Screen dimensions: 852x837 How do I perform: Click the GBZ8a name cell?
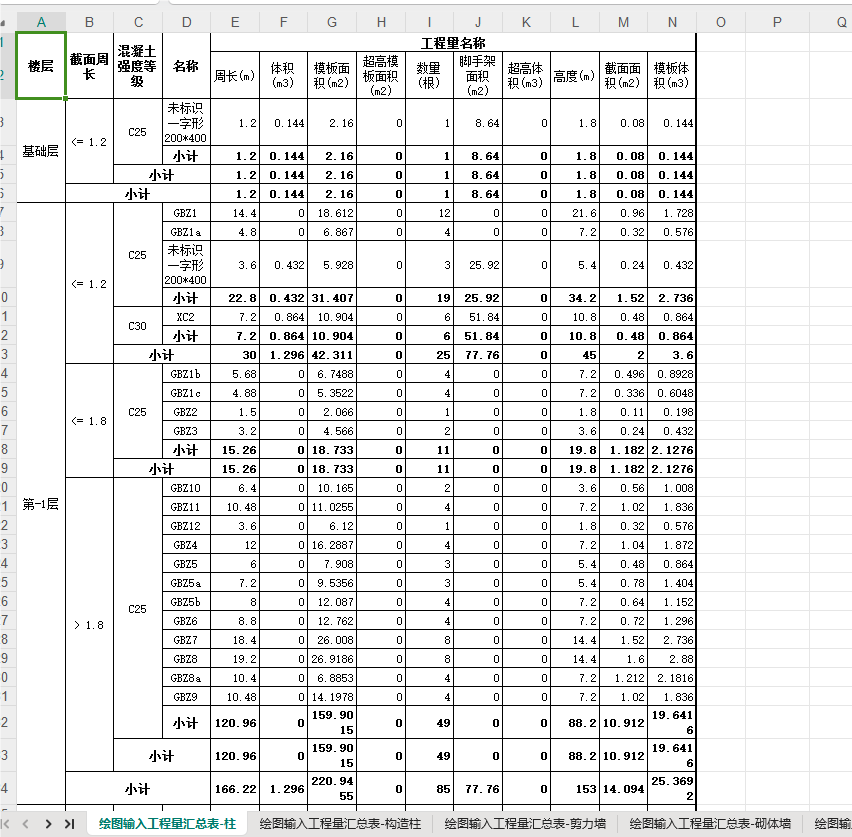(186, 678)
